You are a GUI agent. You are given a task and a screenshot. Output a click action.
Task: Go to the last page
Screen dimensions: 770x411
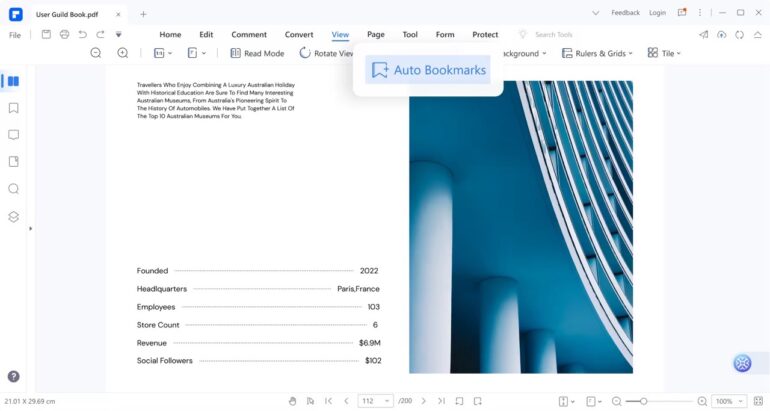coord(441,401)
